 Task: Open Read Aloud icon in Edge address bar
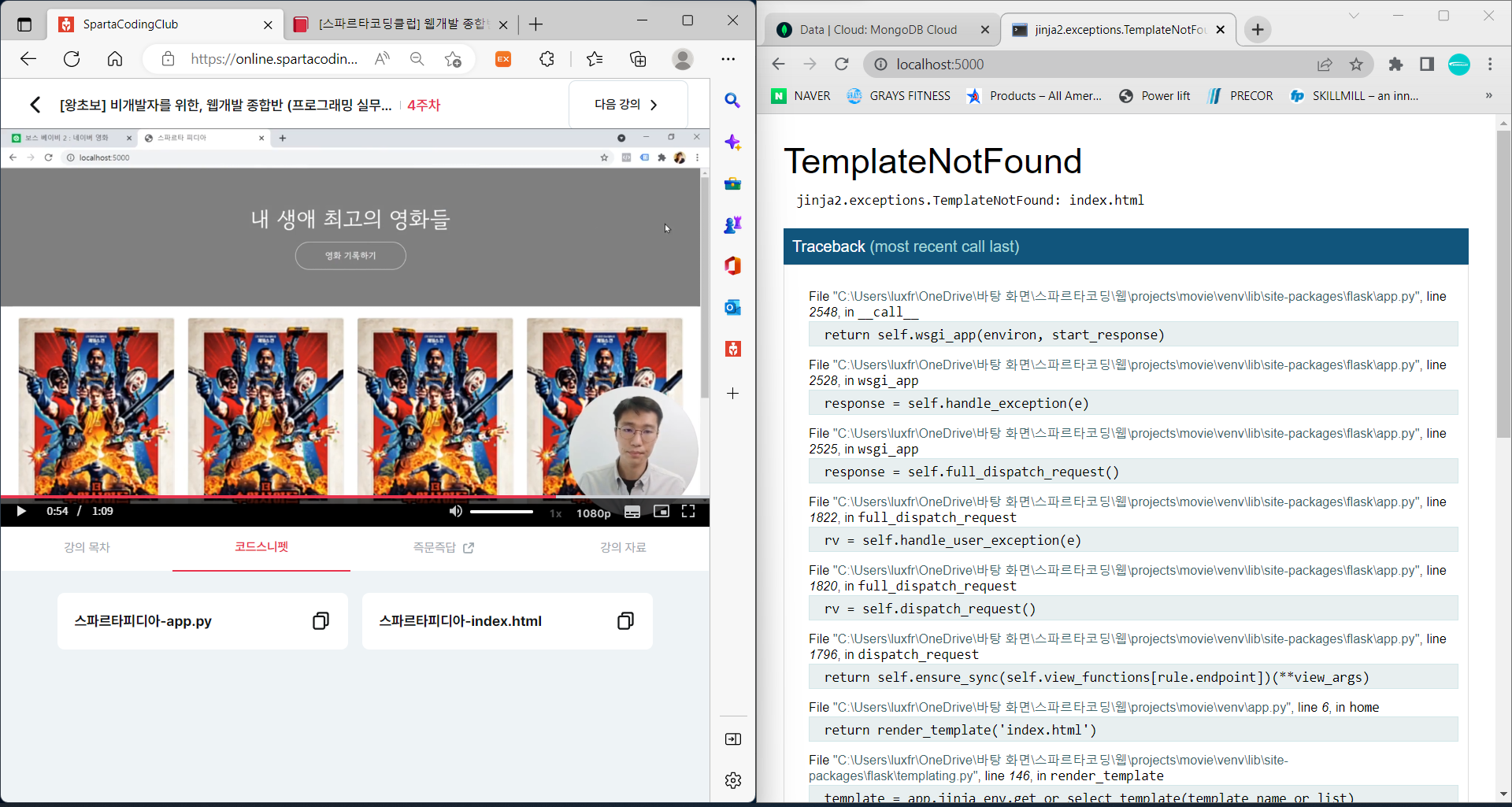point(382,59)
